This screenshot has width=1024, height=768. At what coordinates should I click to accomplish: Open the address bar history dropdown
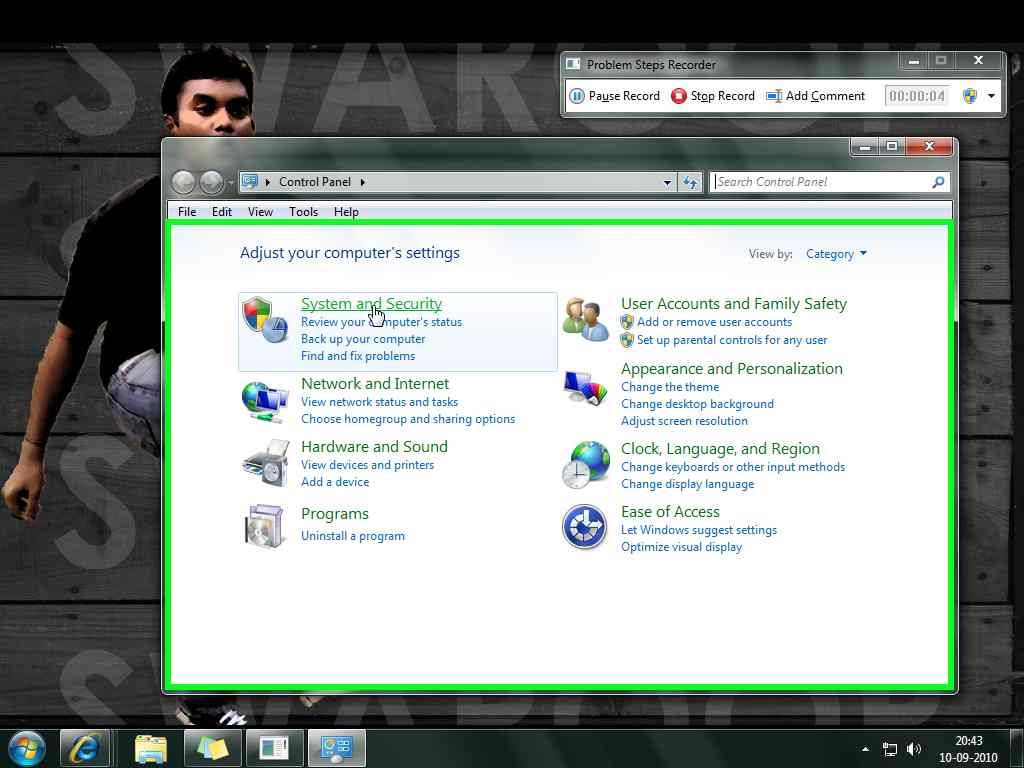tap(666, 182)
